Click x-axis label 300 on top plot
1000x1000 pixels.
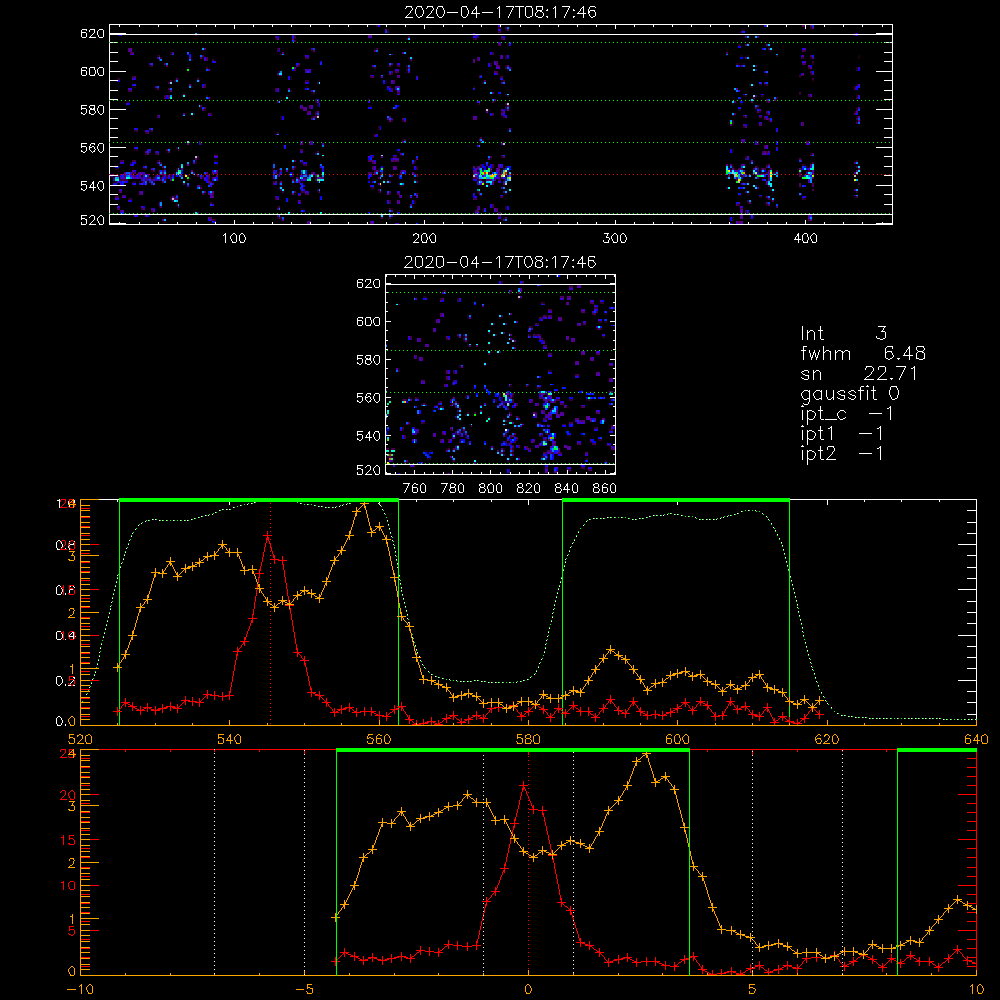[x=615, y=239]
